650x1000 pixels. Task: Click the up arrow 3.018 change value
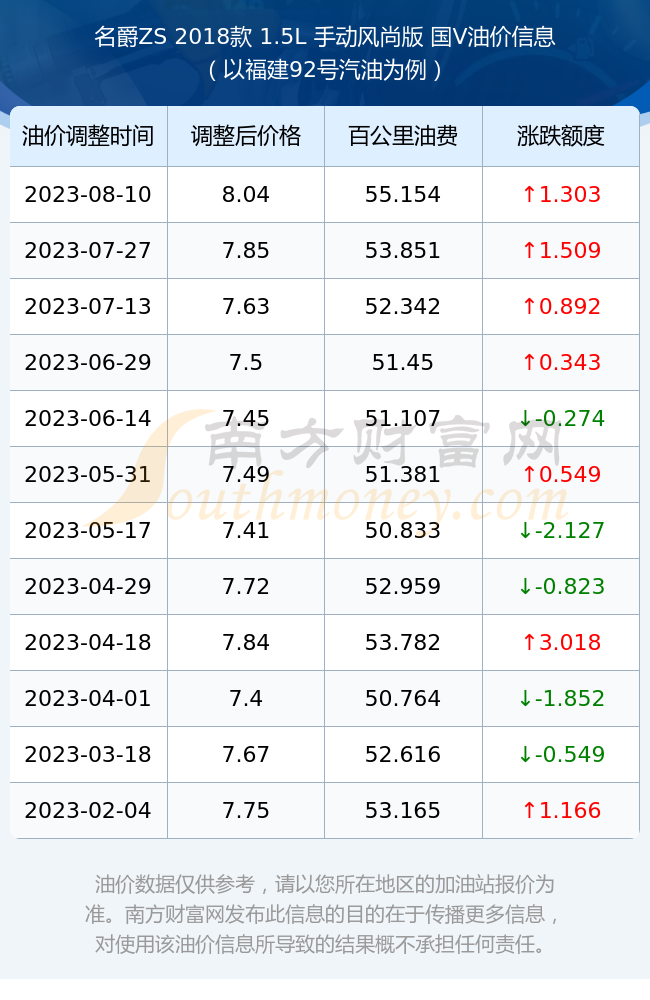pos(561,642)
